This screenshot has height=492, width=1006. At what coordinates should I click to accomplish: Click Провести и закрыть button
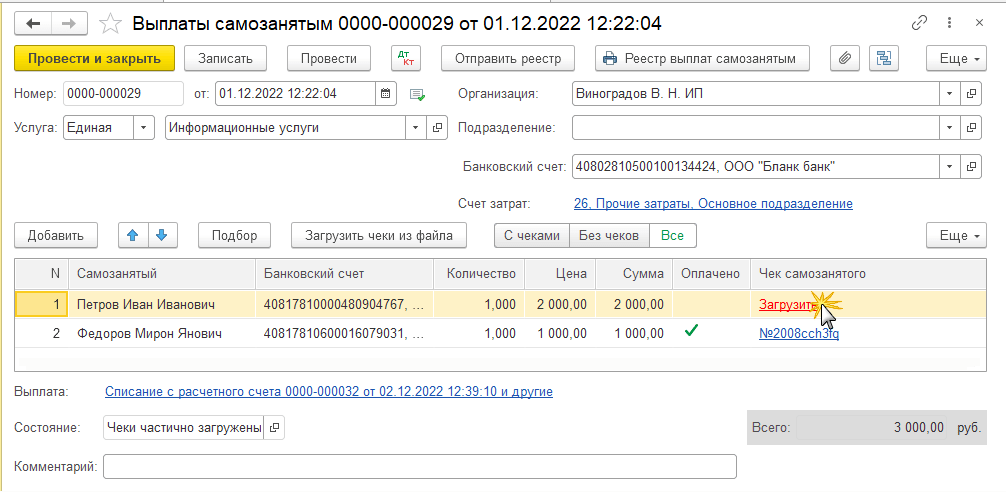[95, 58]
